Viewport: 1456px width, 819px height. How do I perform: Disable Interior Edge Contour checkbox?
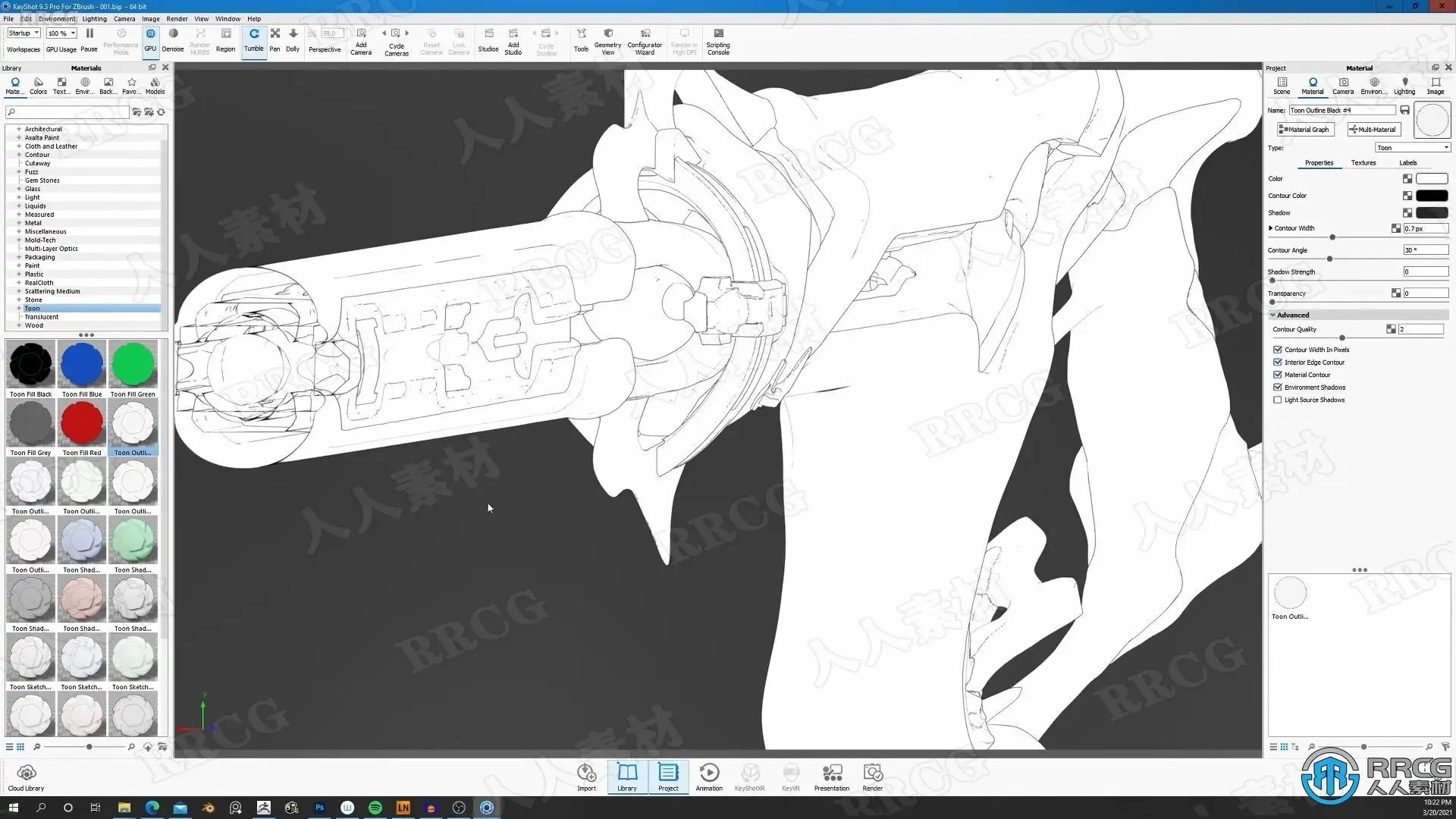click(x=1278, y=362)
